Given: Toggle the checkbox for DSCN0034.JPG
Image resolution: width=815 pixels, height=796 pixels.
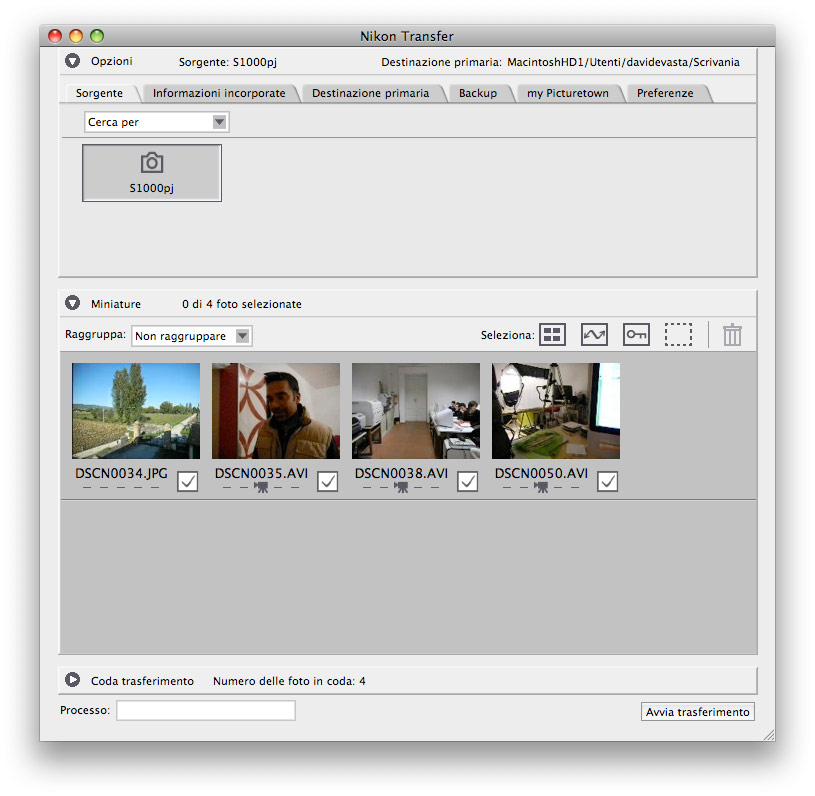Looking at the screenshot, I should pos(187,481).
